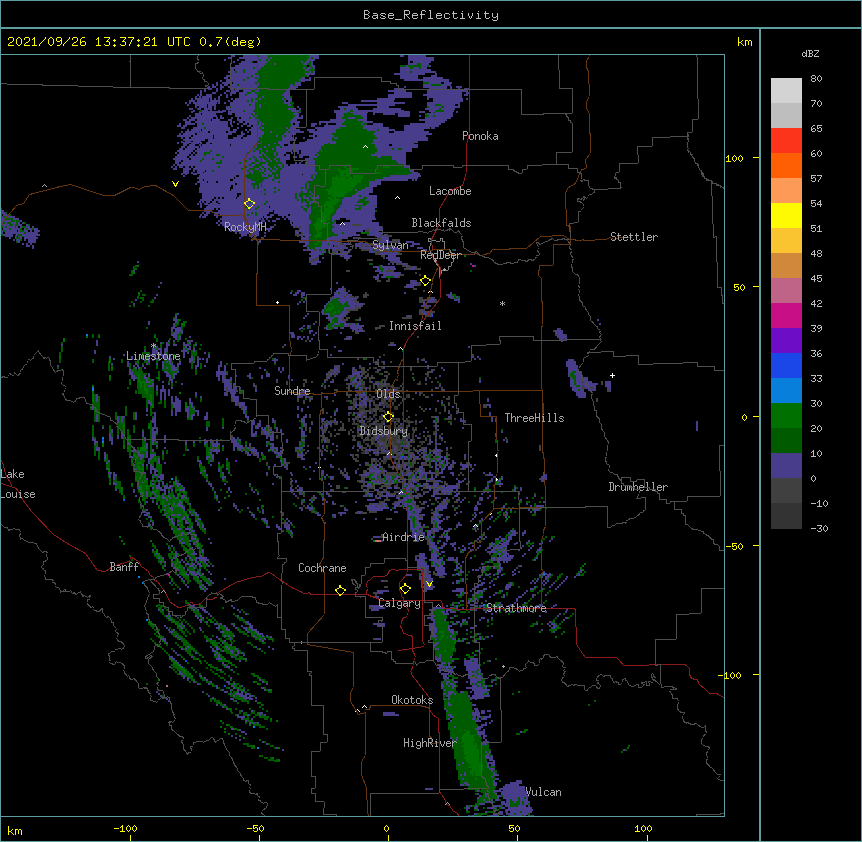Click the 80 value on dBZ legend
The width and height of the screenshot is (862, 842).
coord(816,79)
